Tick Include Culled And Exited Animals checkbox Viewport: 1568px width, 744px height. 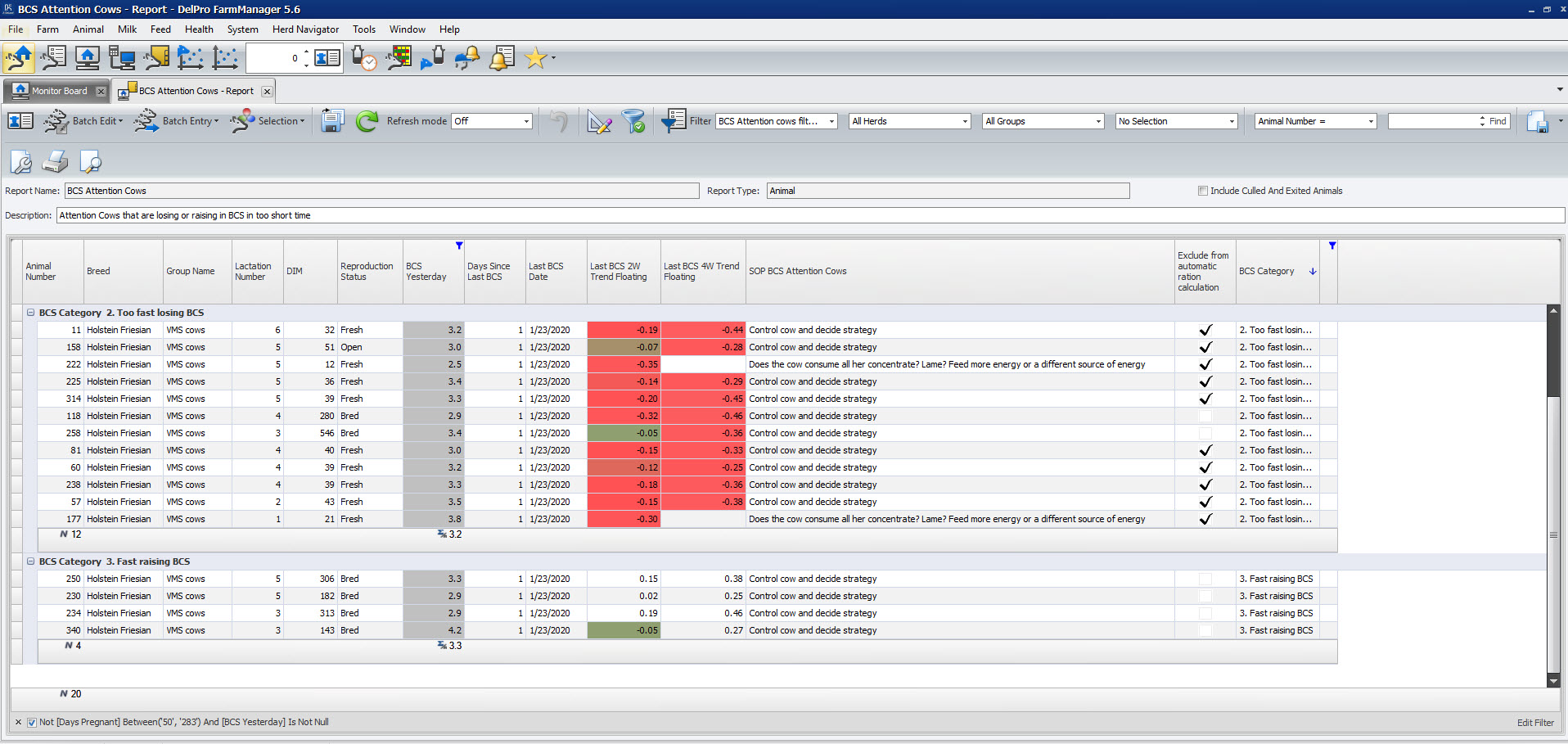[1202, 191]
